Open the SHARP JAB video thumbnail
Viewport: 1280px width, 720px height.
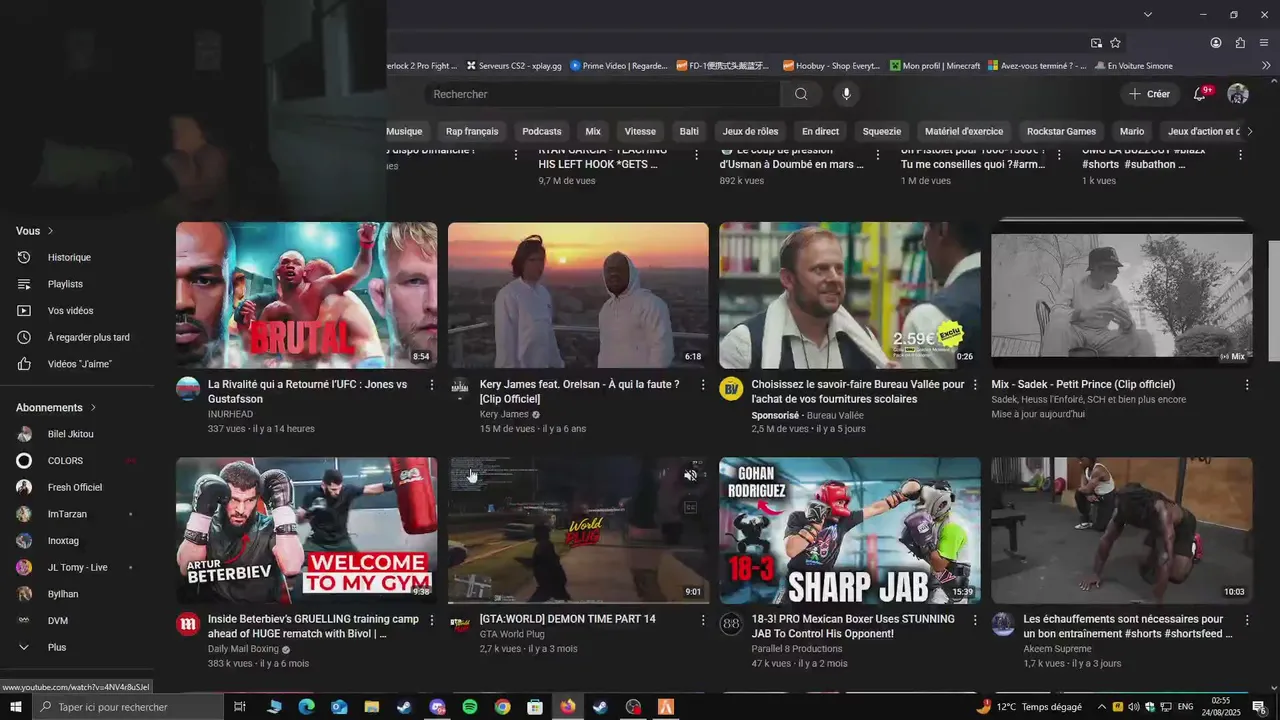tap(850, 530)
